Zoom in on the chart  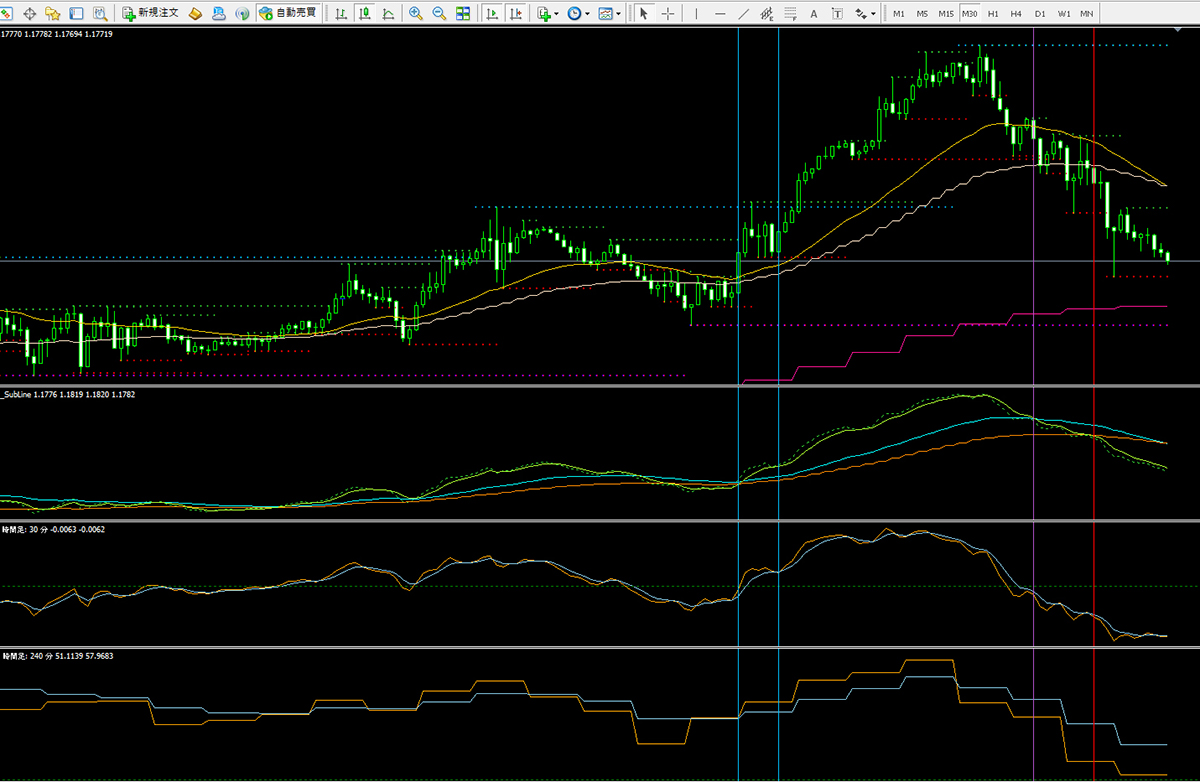point(415,14)
